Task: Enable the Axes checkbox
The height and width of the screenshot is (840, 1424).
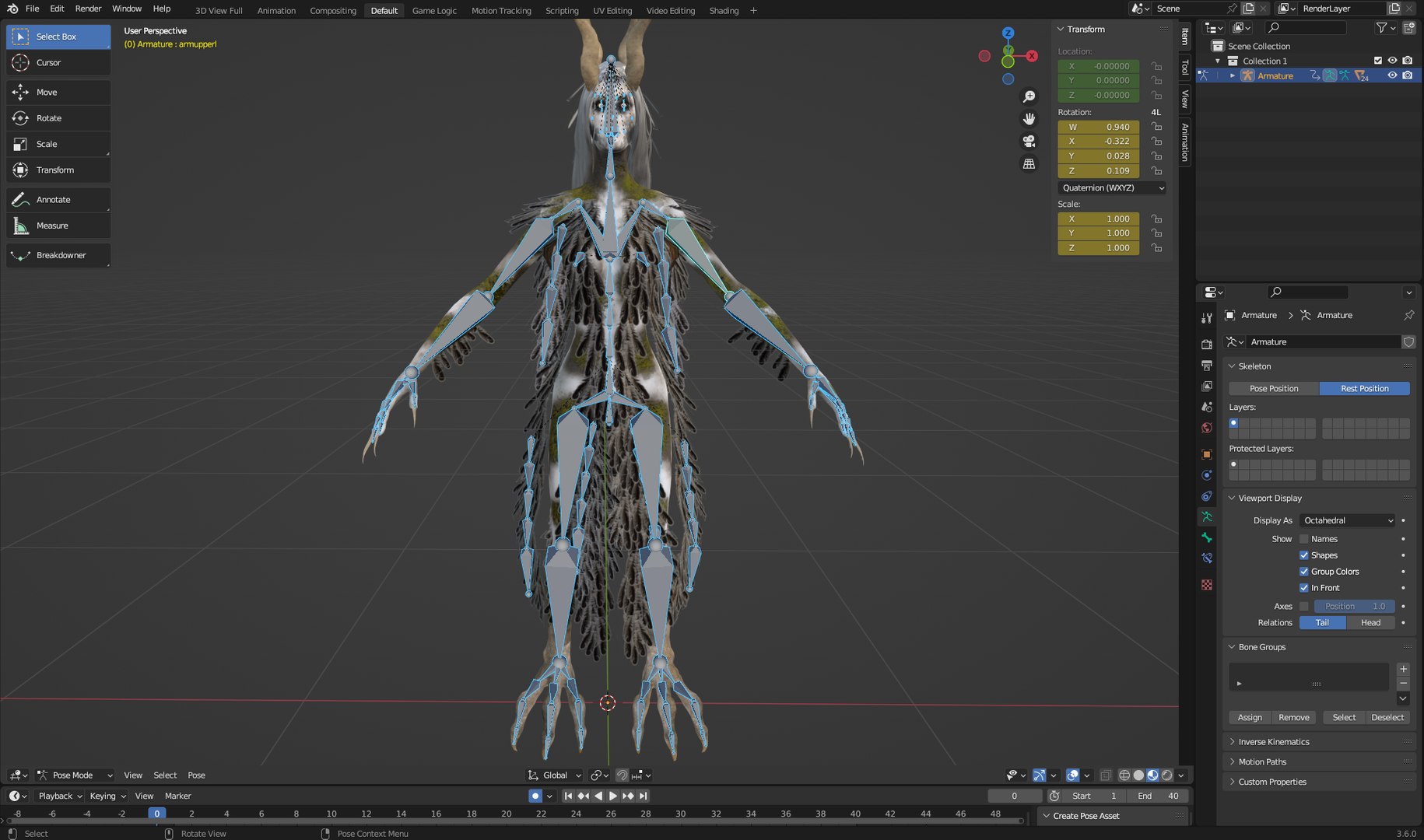Action: point(1304,607)
